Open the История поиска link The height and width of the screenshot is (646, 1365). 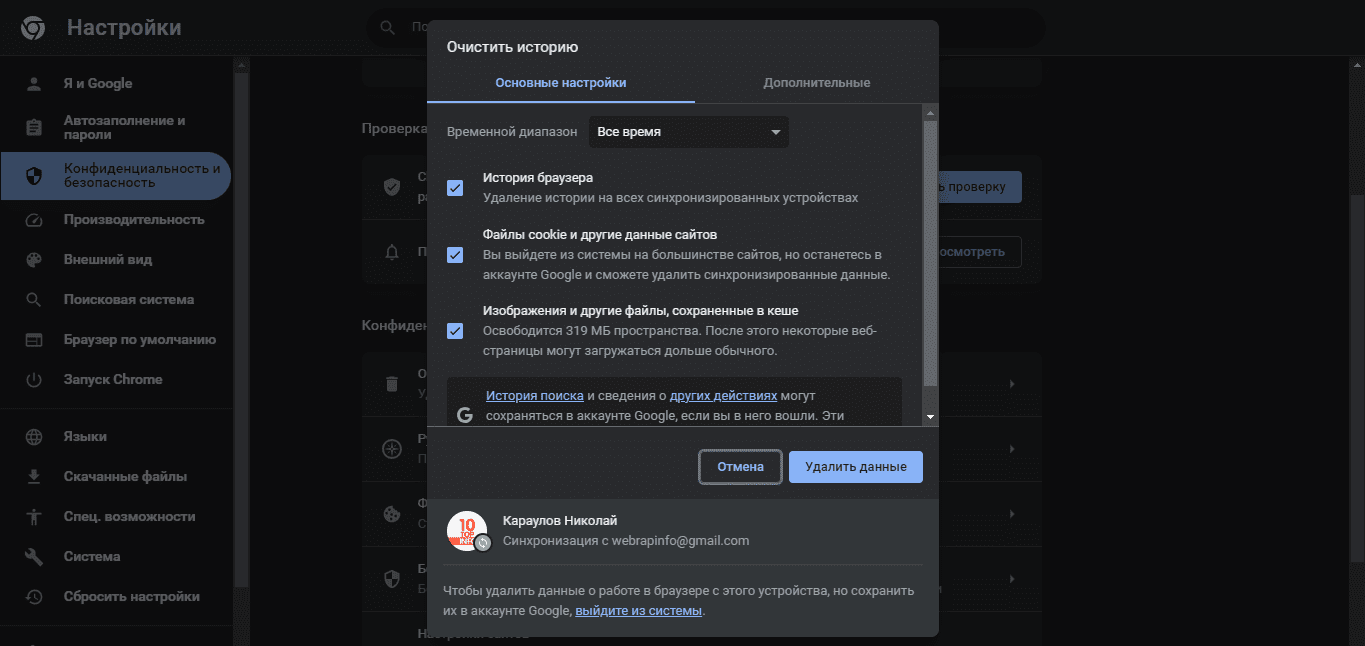pos(535,396)
